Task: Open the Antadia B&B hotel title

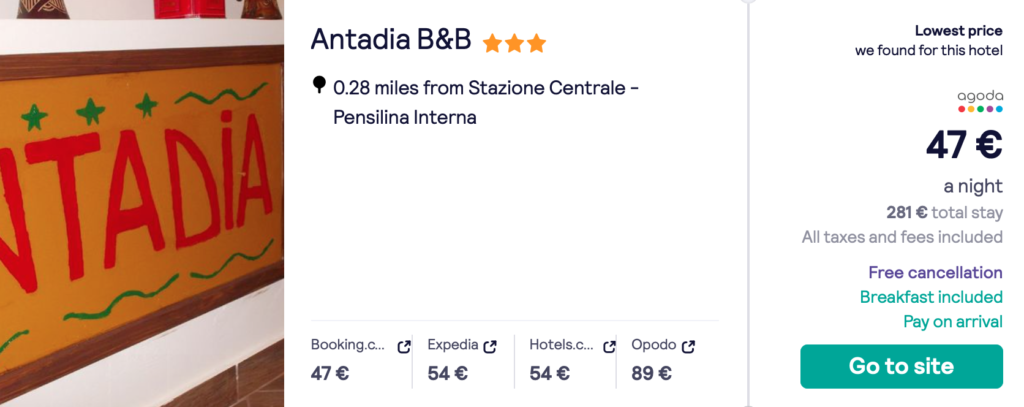Action: click(x=391, y=39)
